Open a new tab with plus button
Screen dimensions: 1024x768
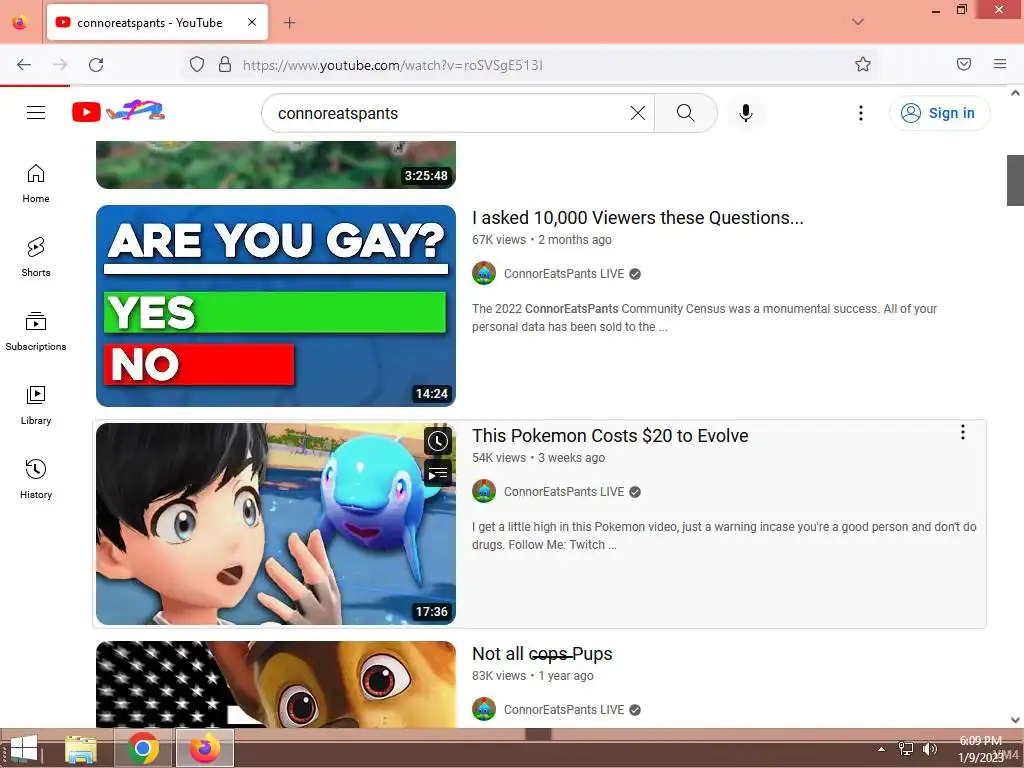point(290,23)
